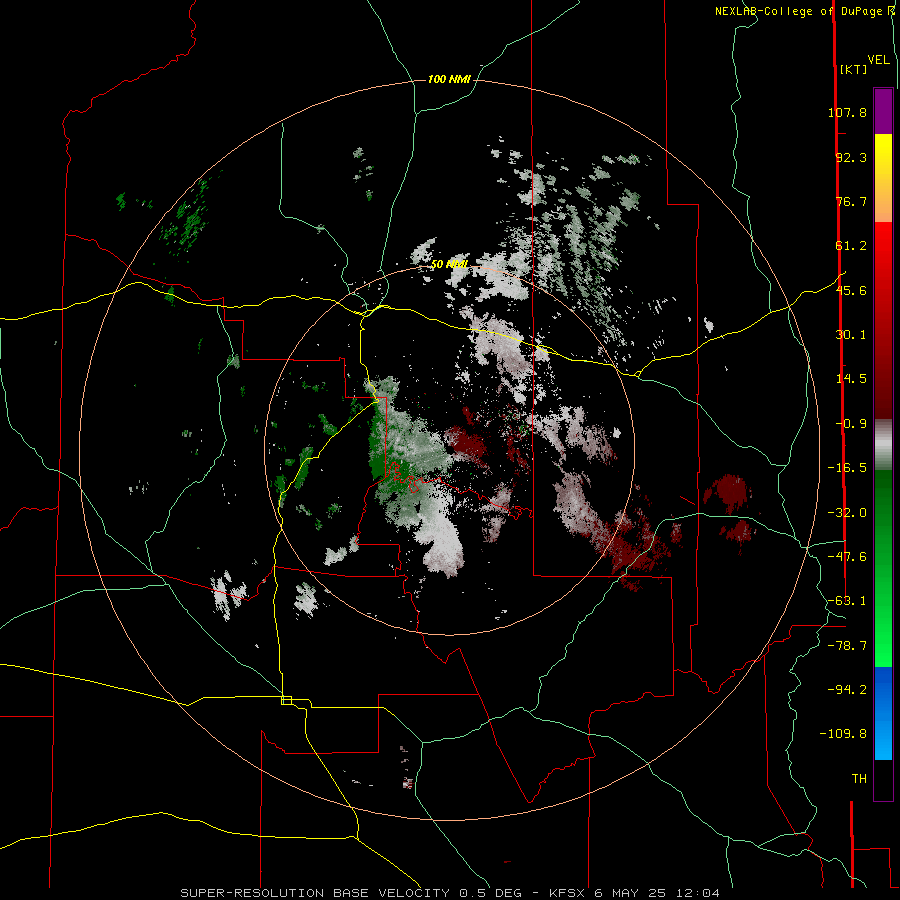
Task: Click the 14.5 velocity scale value
Action: (x=851, y=379)
